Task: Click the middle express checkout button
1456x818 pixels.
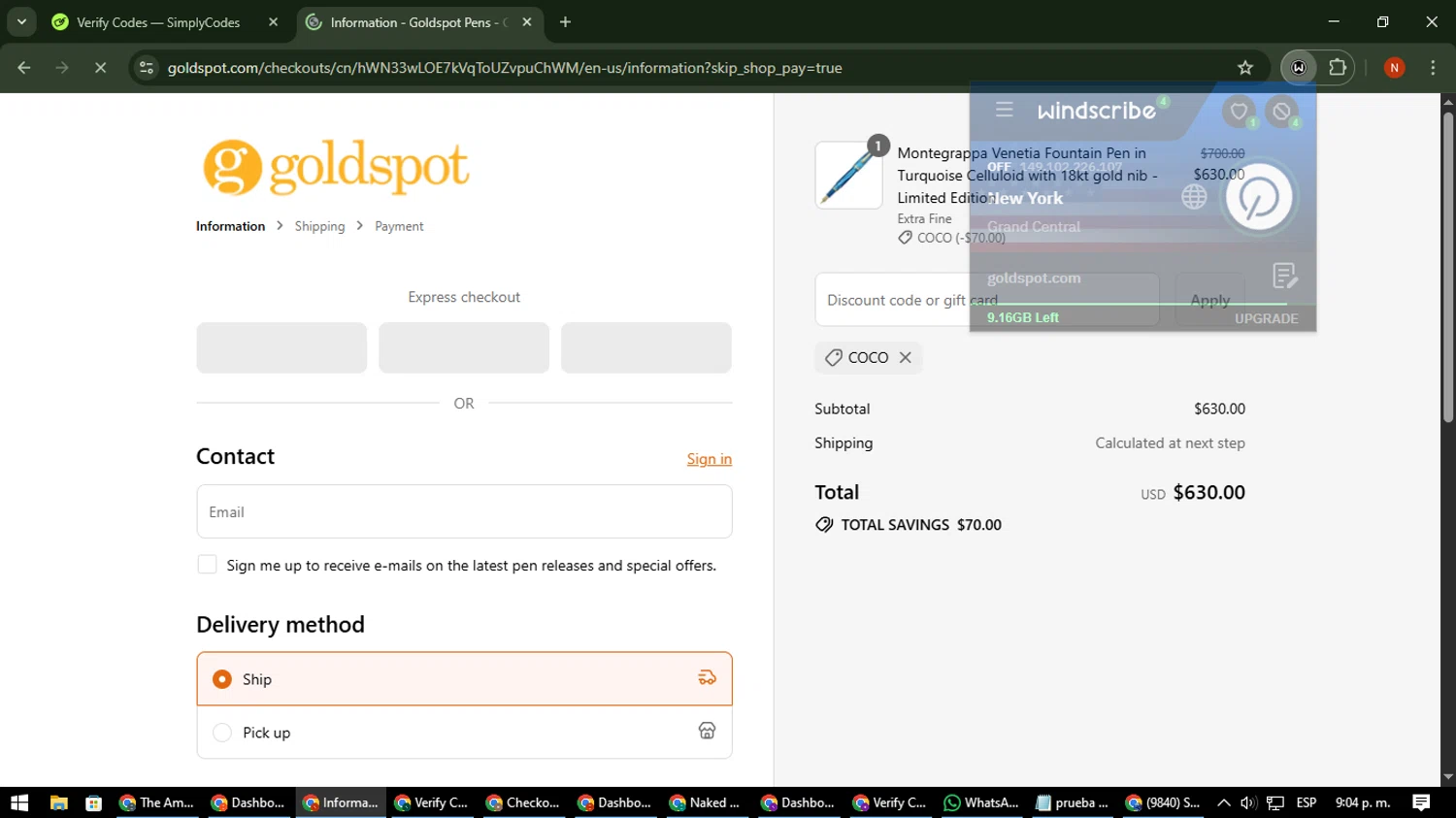Action: coord(464,347)
